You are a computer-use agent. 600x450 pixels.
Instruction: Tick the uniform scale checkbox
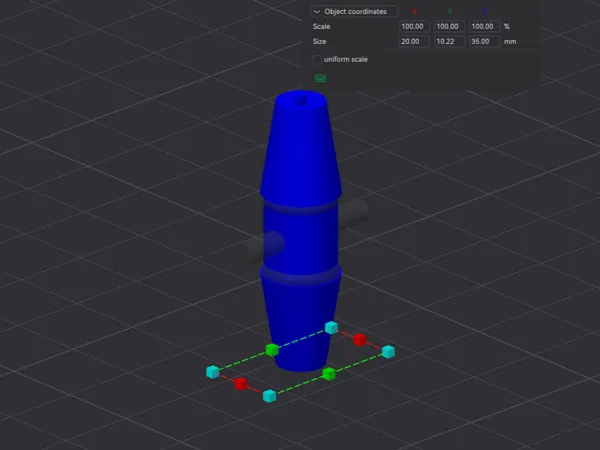click(317, 59)
